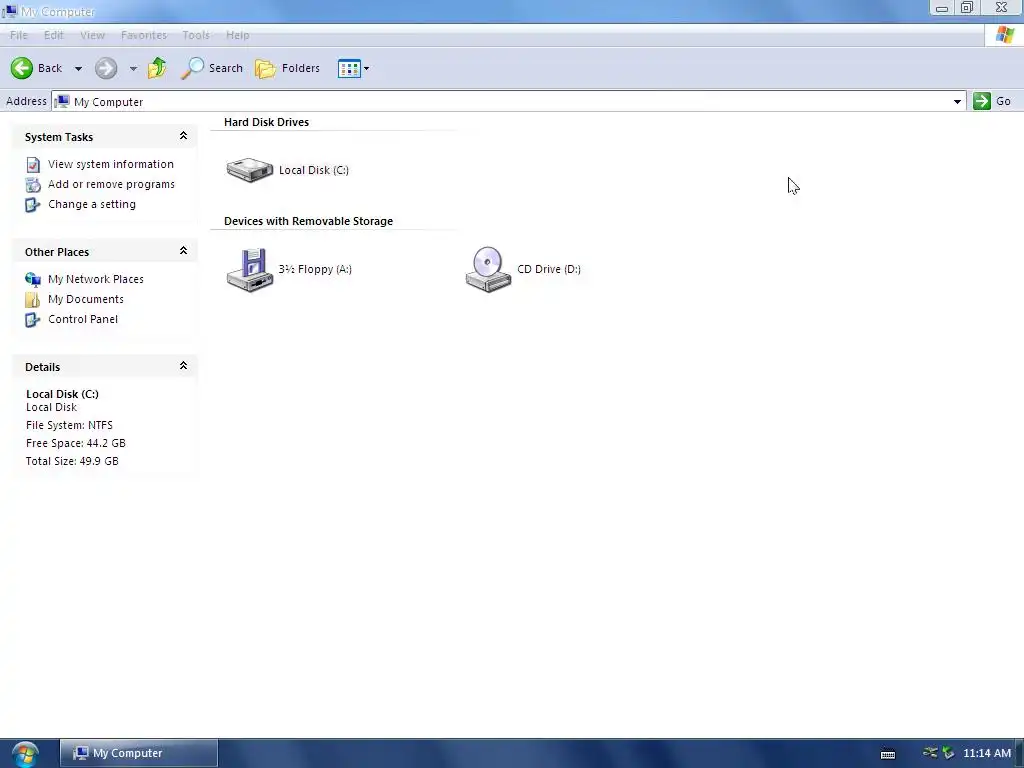Click the grey Forward arrow button
Image resolution: width=1024 pixels, height=768 pixels.
coord(106,68)
